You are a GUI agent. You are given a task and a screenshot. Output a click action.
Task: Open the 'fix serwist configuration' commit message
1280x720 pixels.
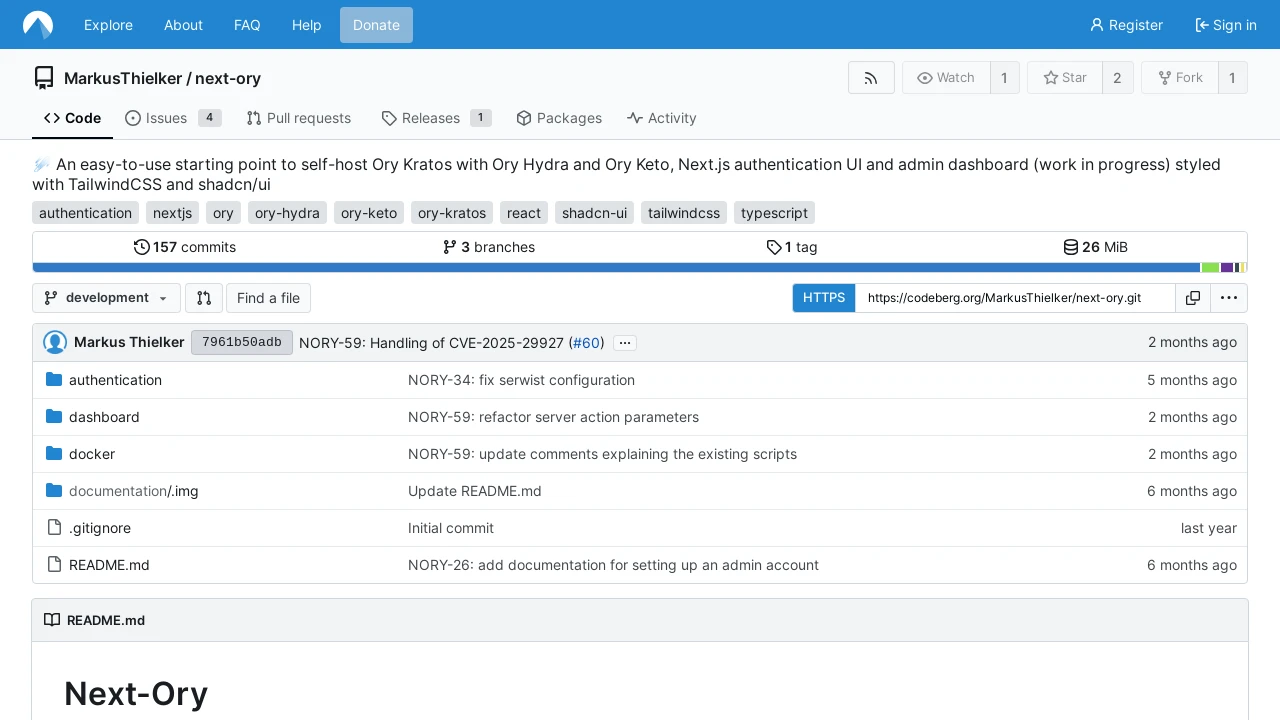[521, 380]
